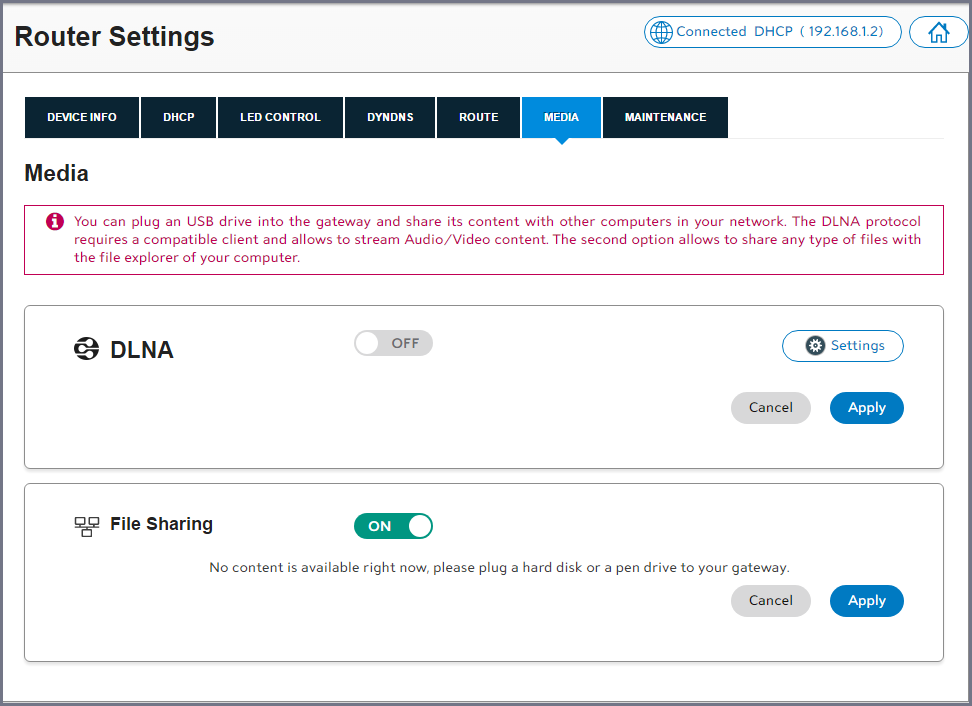Click the DLNA logo icon
972x706 pixels.
(x=87, y=349)
